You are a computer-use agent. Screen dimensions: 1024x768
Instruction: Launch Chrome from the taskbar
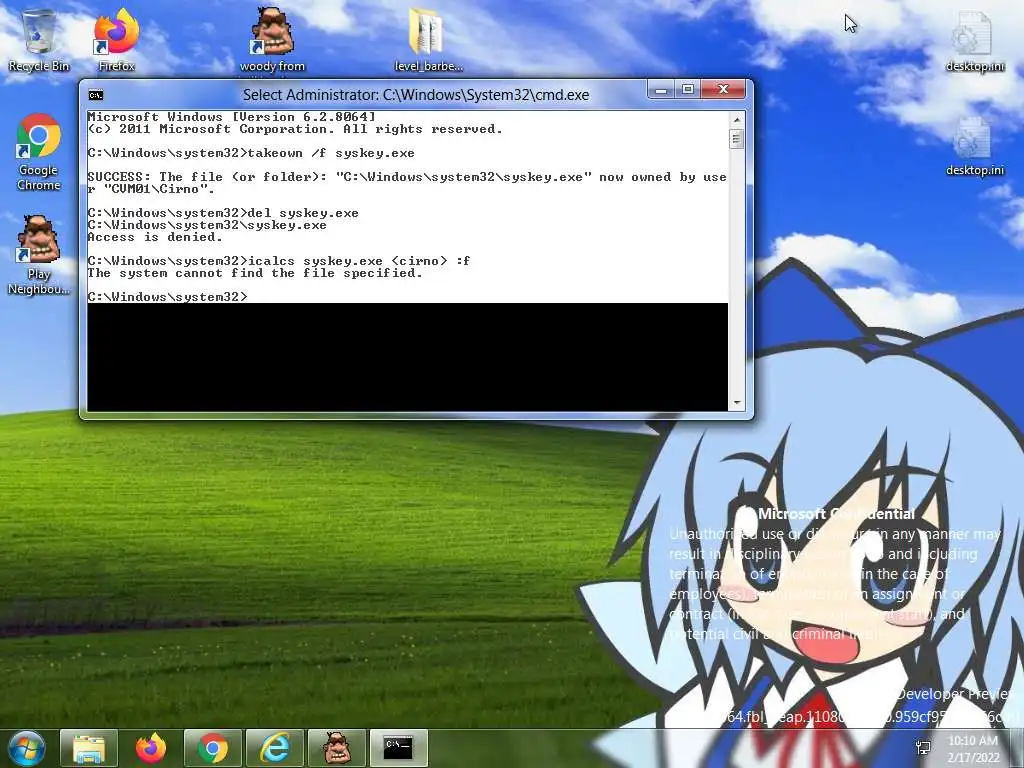(x=213, y=748)
